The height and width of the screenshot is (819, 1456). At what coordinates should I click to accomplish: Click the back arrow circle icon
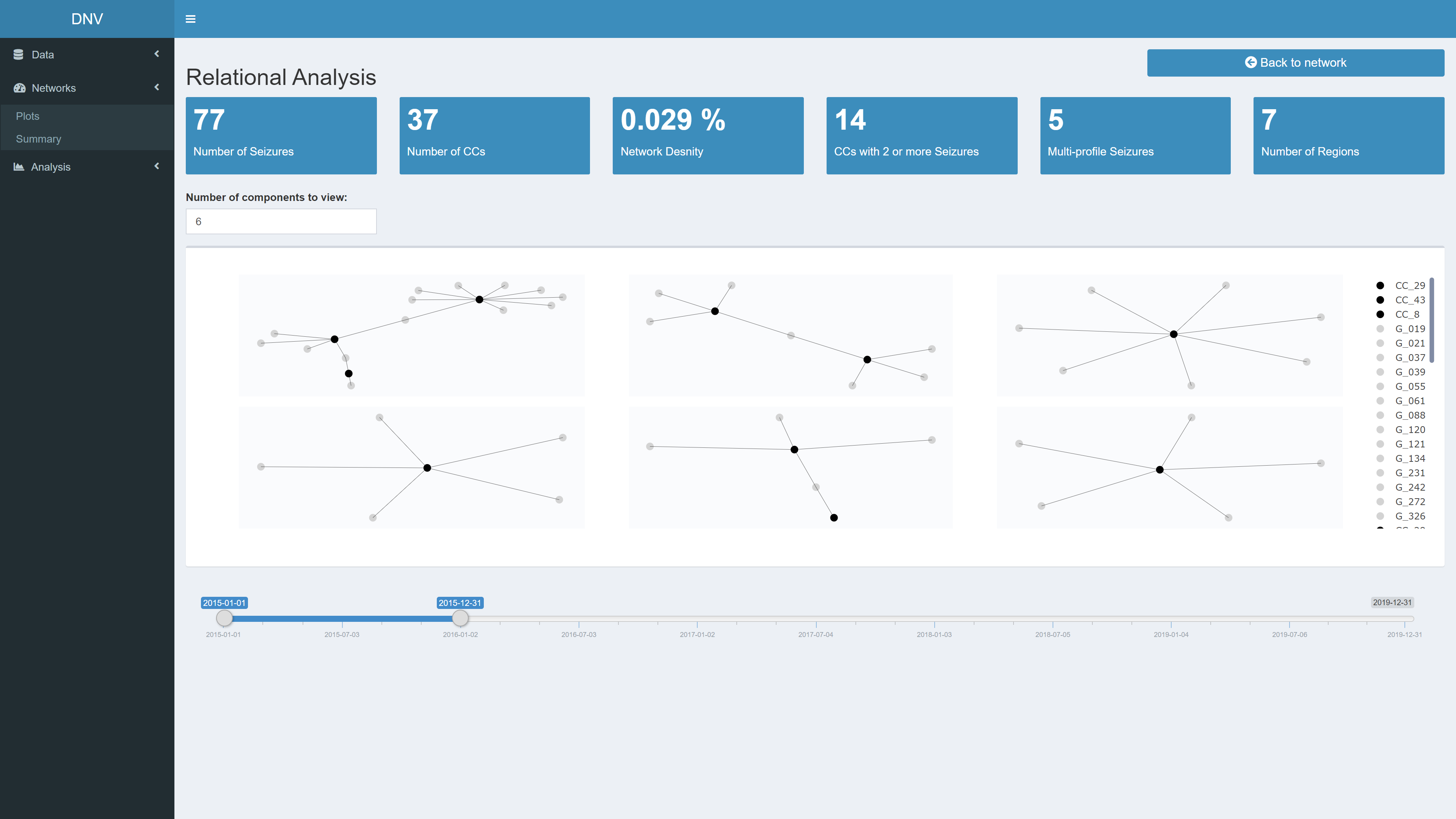tap(1250, 62)
